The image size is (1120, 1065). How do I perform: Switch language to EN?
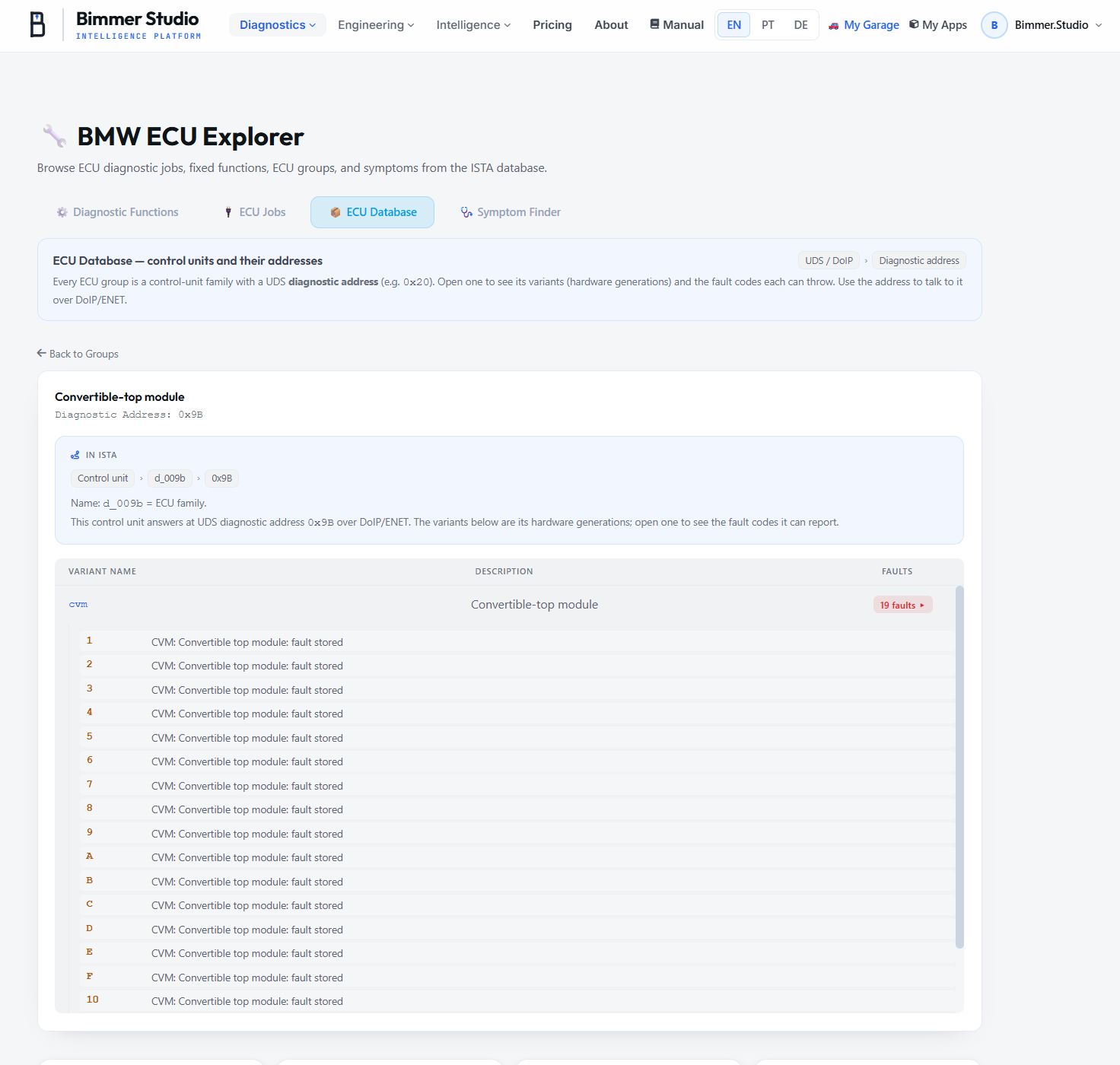click(x=734, y=25)
